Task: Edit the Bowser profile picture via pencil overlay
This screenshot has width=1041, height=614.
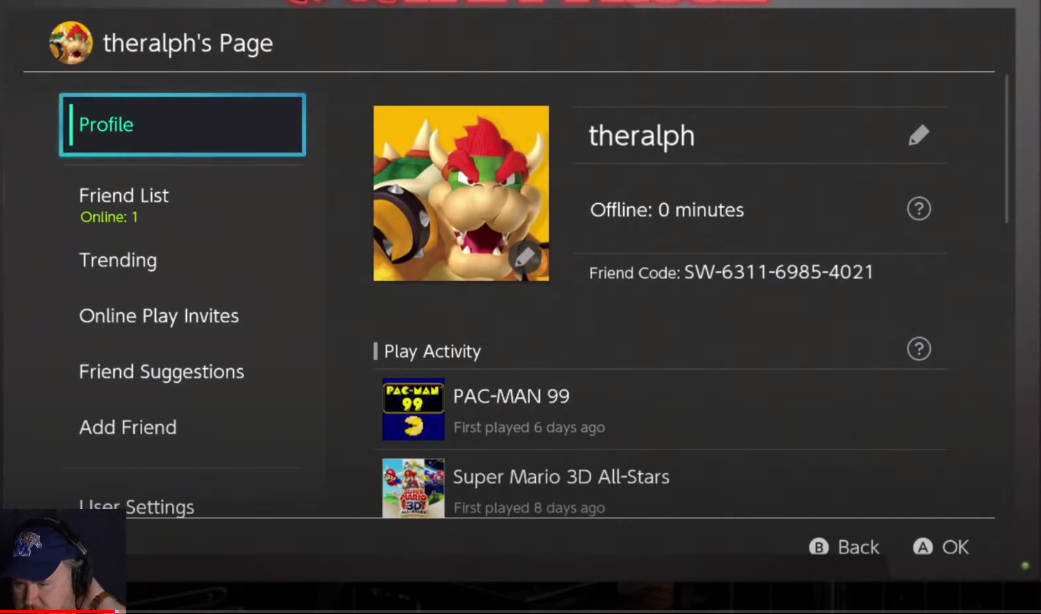Action: [525, 257]
